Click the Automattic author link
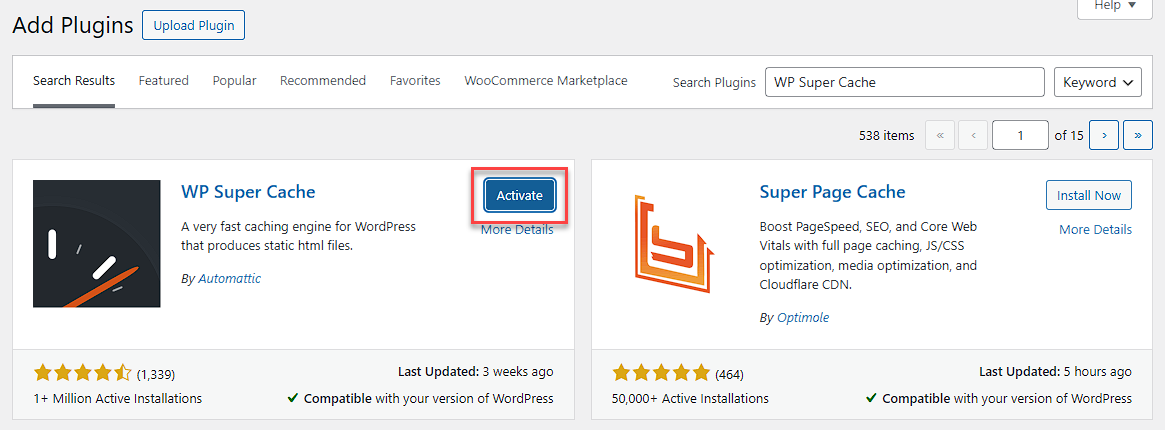Image resolution: width=1165 pixels, height=430 pixels. click(228, 279)
